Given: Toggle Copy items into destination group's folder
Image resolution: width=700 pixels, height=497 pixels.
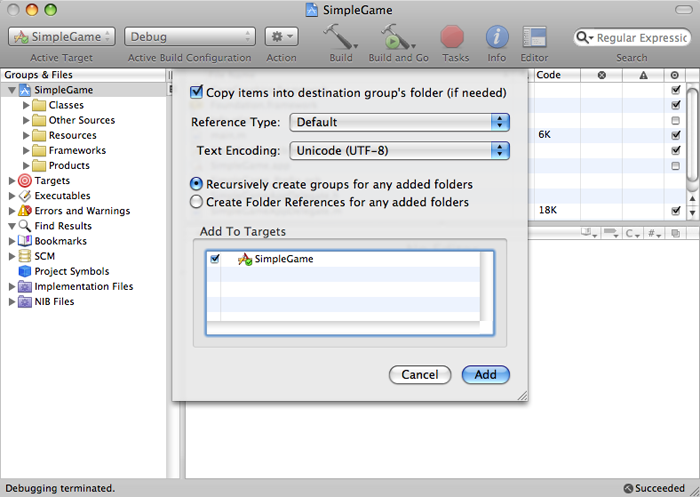Looking at the screenshot, I should click(196, 92).
